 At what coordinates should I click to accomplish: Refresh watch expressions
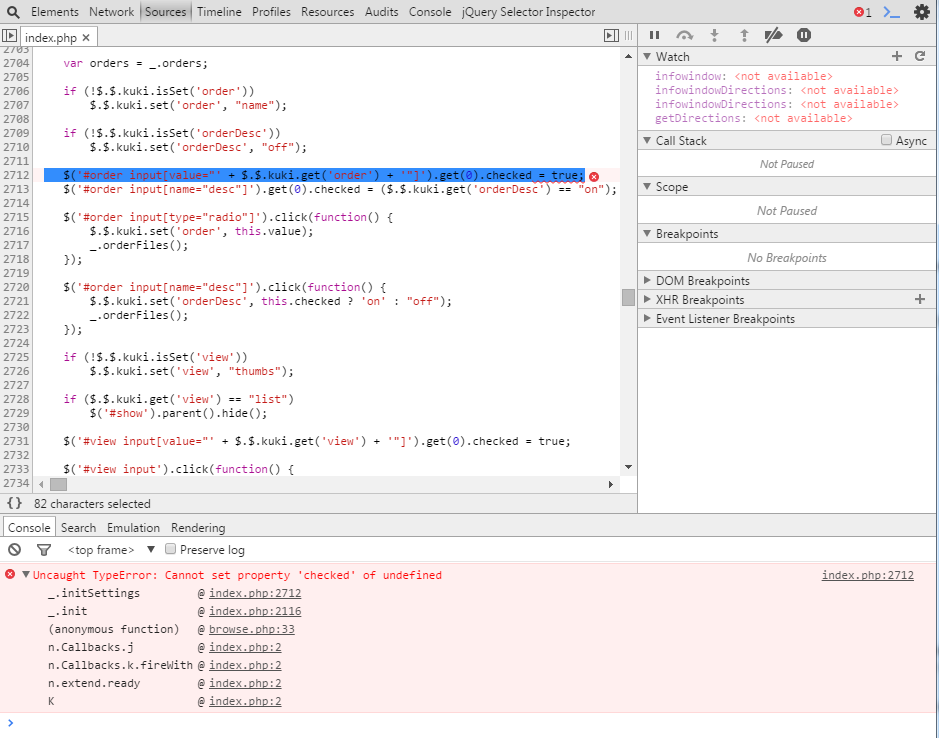click(920, 57)
